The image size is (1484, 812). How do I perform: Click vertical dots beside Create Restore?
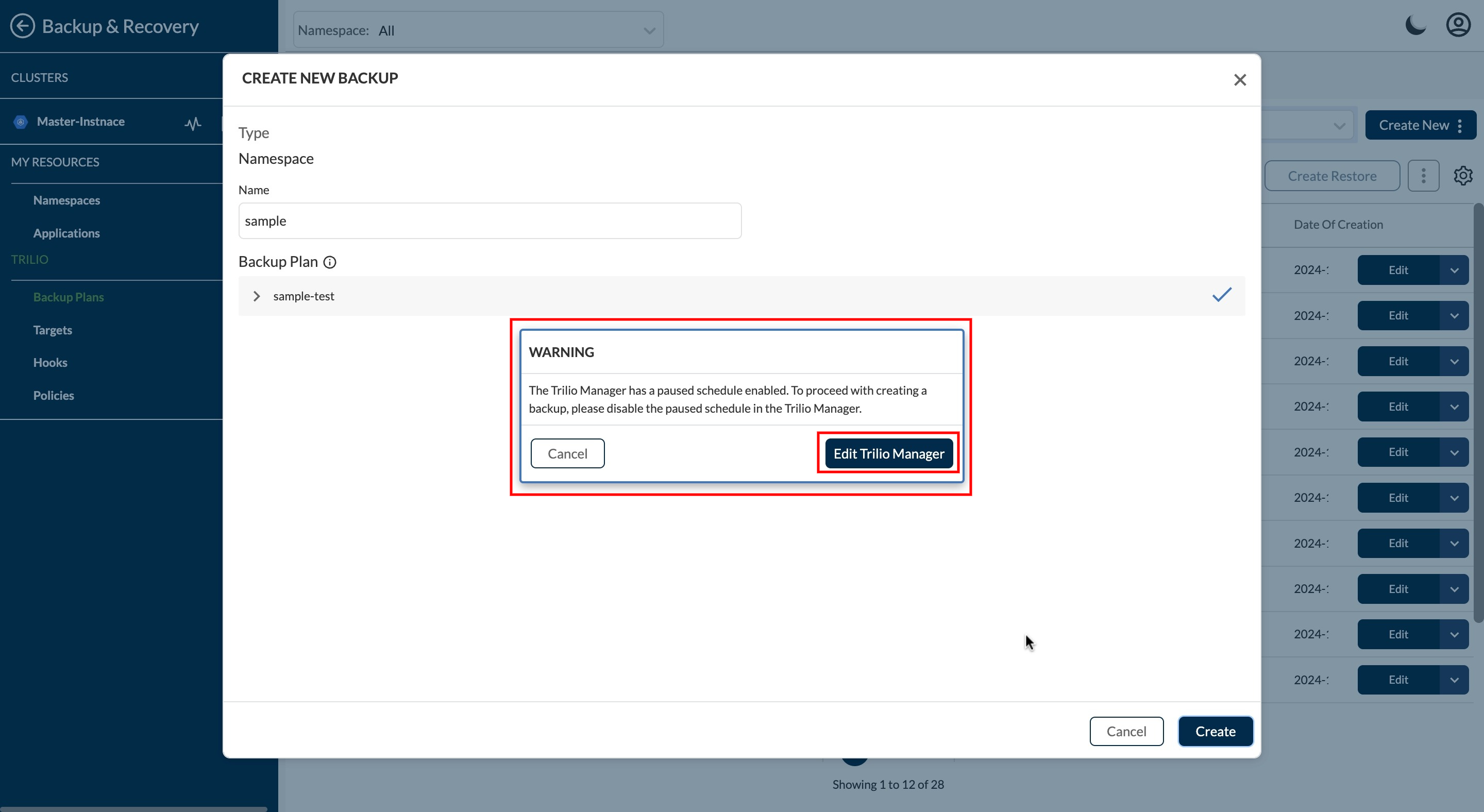1423,176
